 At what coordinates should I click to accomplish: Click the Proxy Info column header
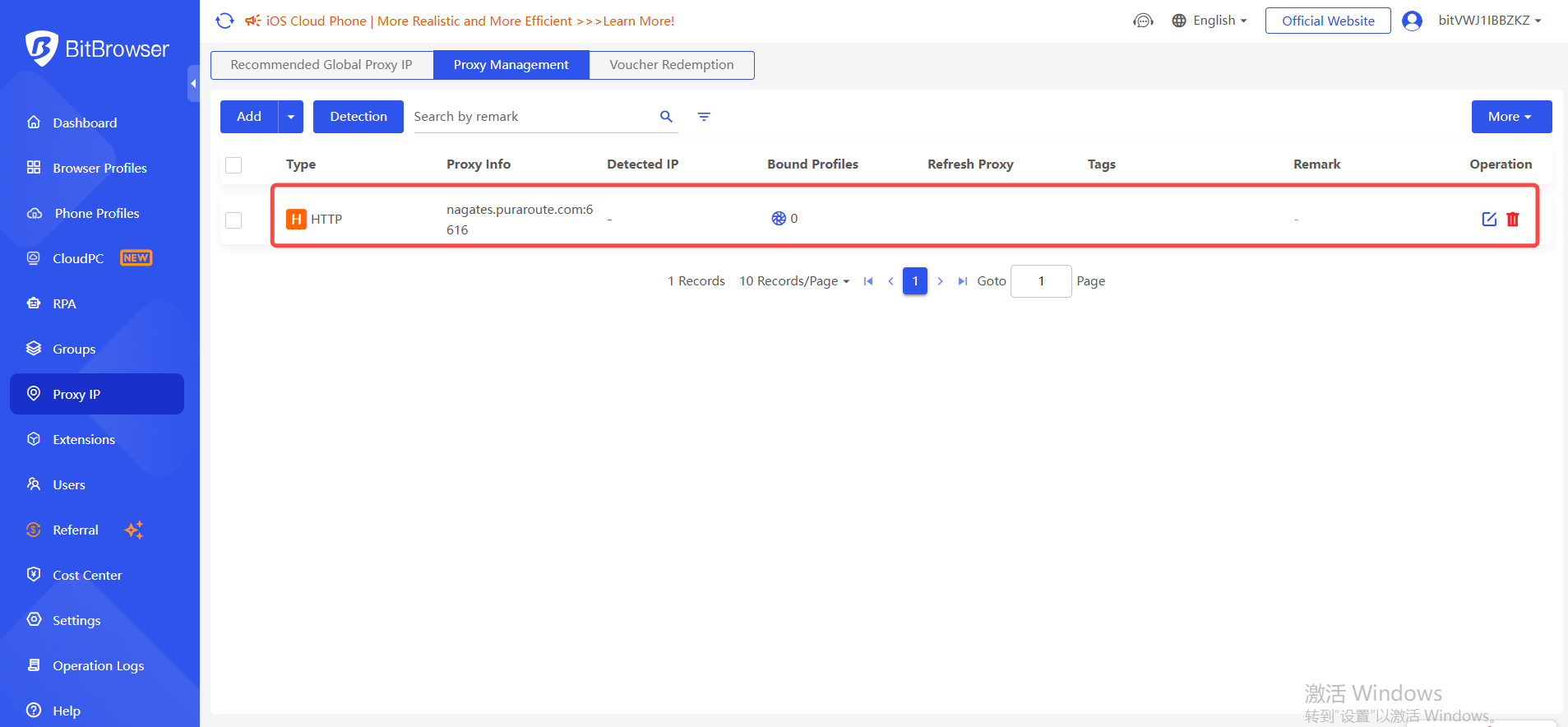[x=479, y=164]
